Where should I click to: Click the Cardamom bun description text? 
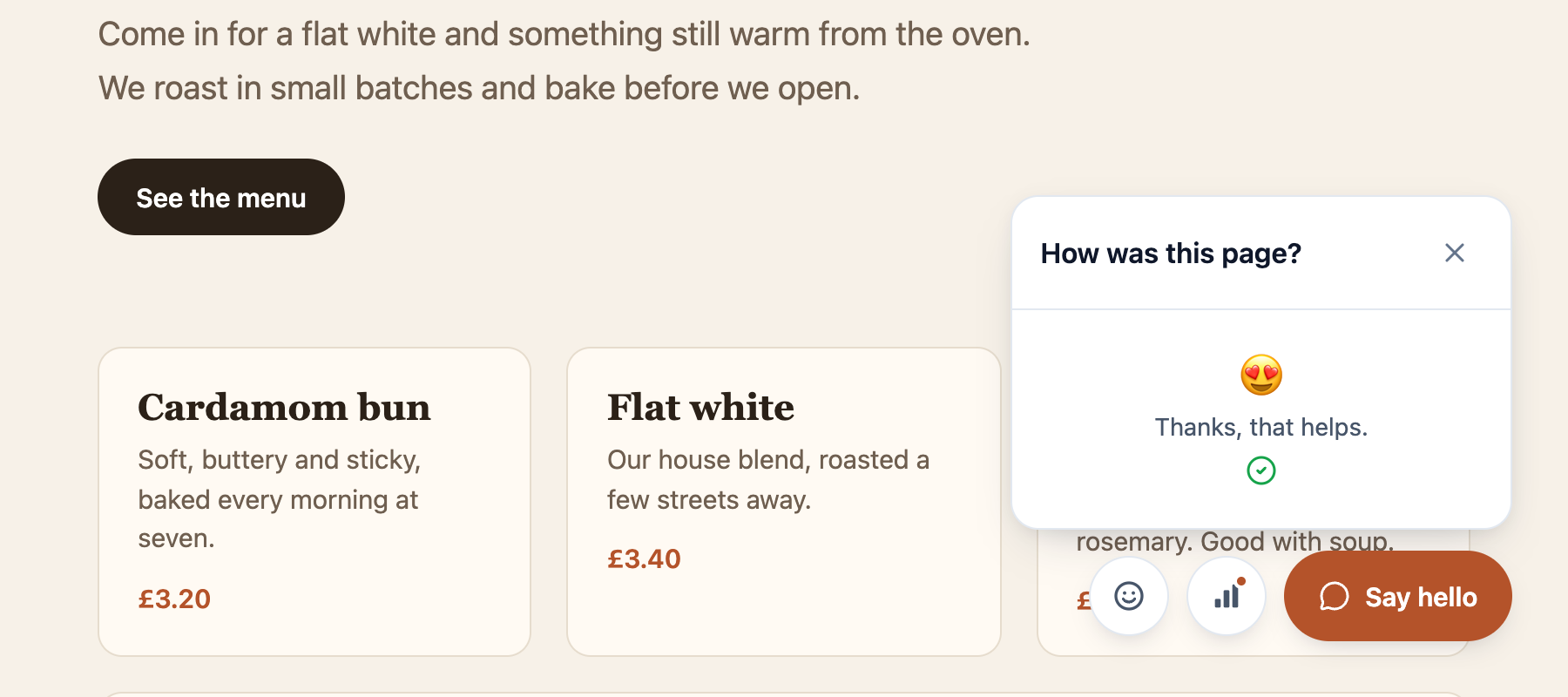click(x=280, y=499)
